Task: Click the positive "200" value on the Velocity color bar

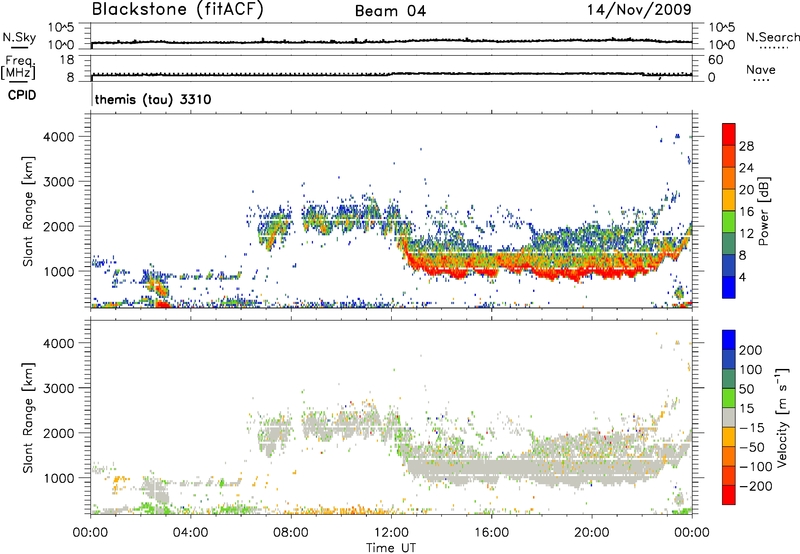Action: pyautogui.click(x=751, y=350)
